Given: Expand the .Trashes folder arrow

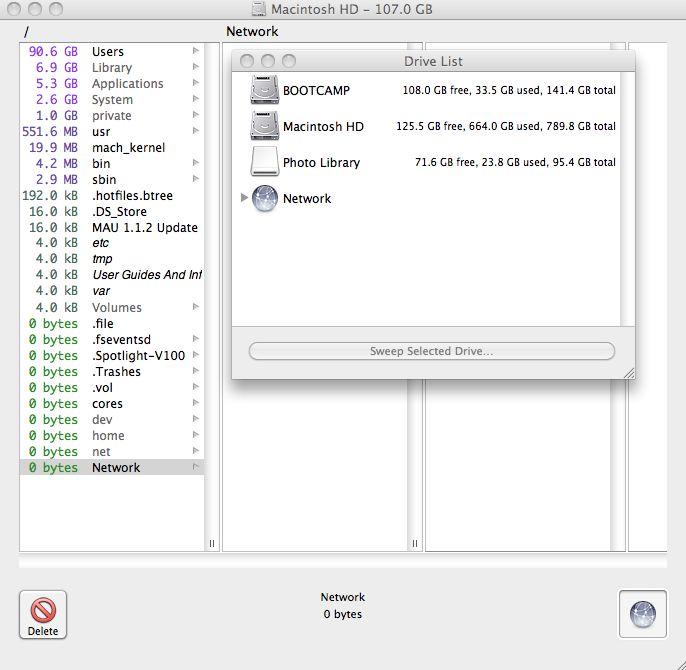Looking at the screenshot, I should point(196,371).
